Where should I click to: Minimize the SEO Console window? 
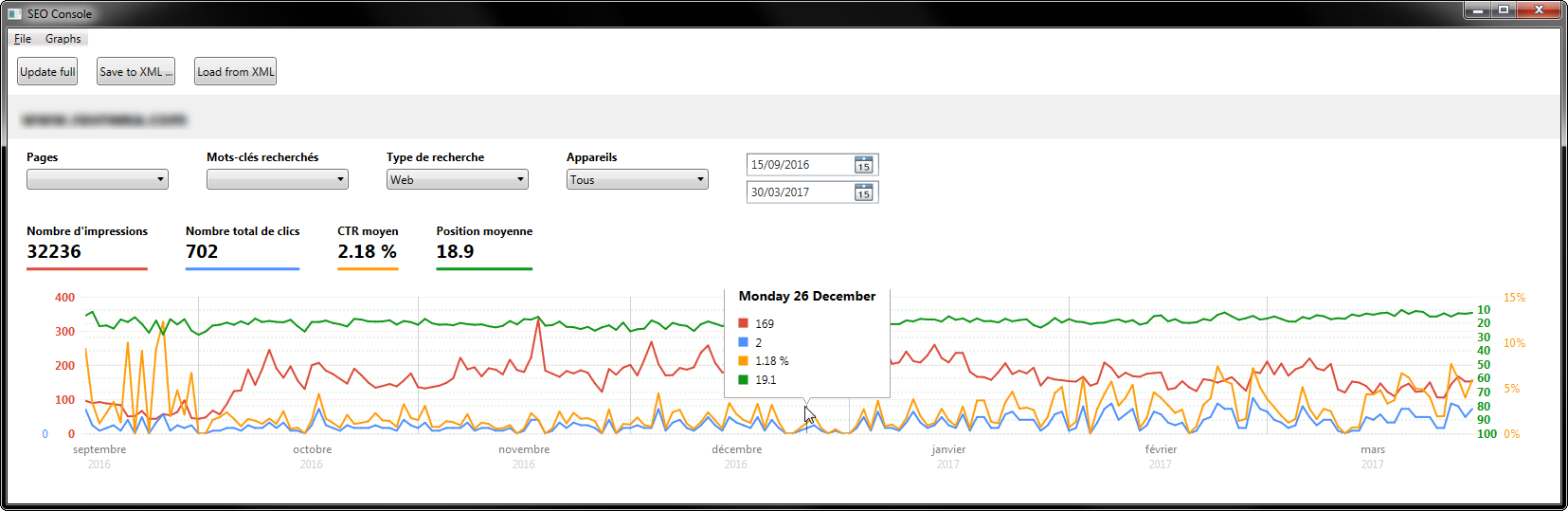[x=1477, y=10]
